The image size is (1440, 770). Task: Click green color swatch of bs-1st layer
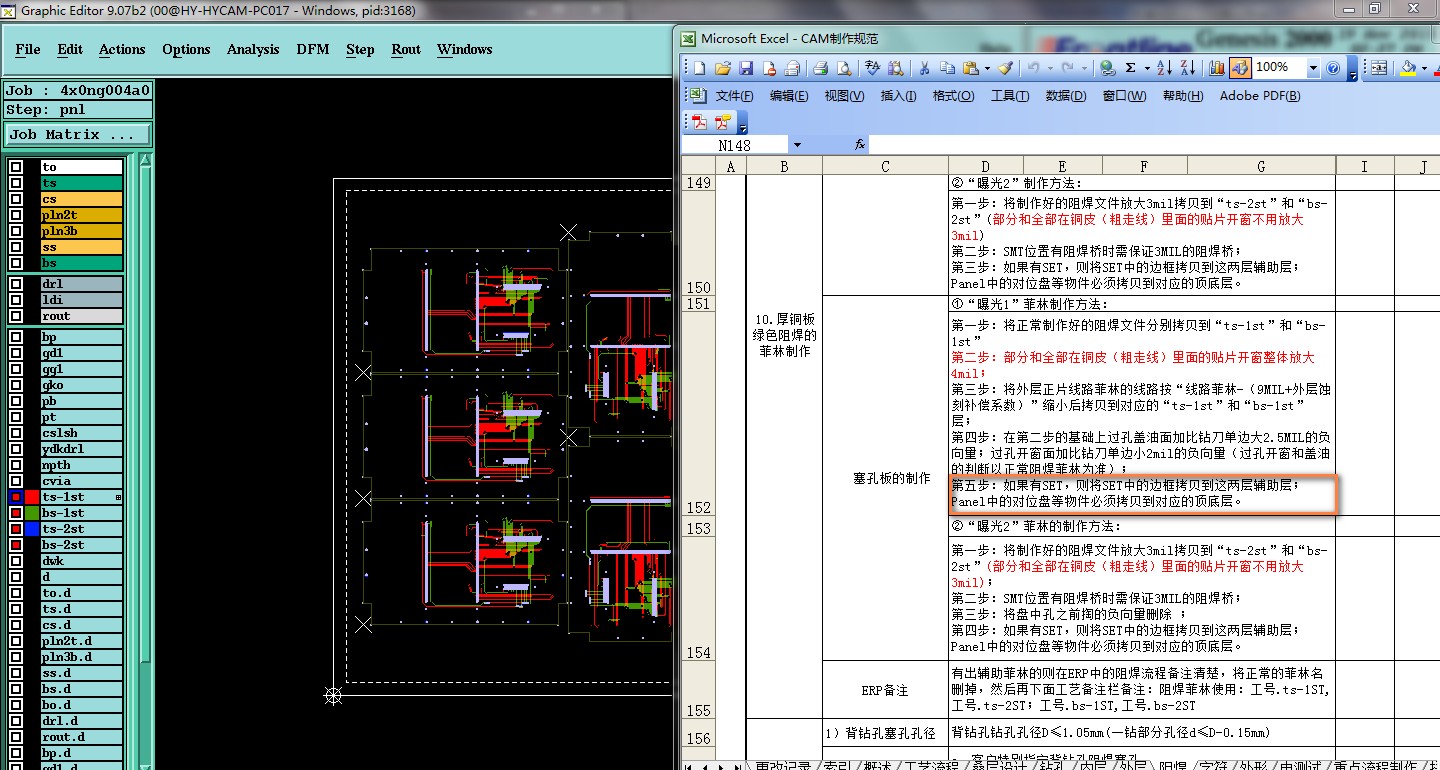click(x=32, y=513)
